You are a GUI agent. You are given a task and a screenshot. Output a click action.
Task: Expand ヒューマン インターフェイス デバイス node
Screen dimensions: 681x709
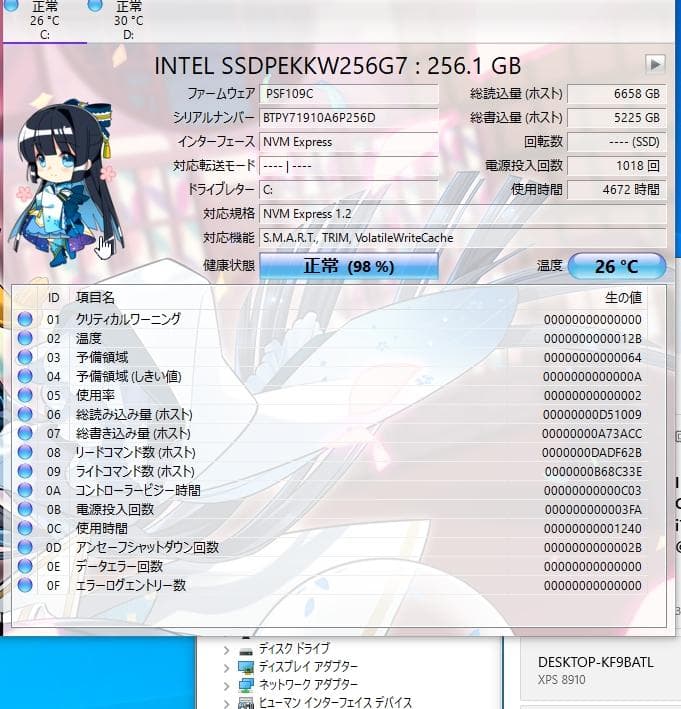pos(227,703)
